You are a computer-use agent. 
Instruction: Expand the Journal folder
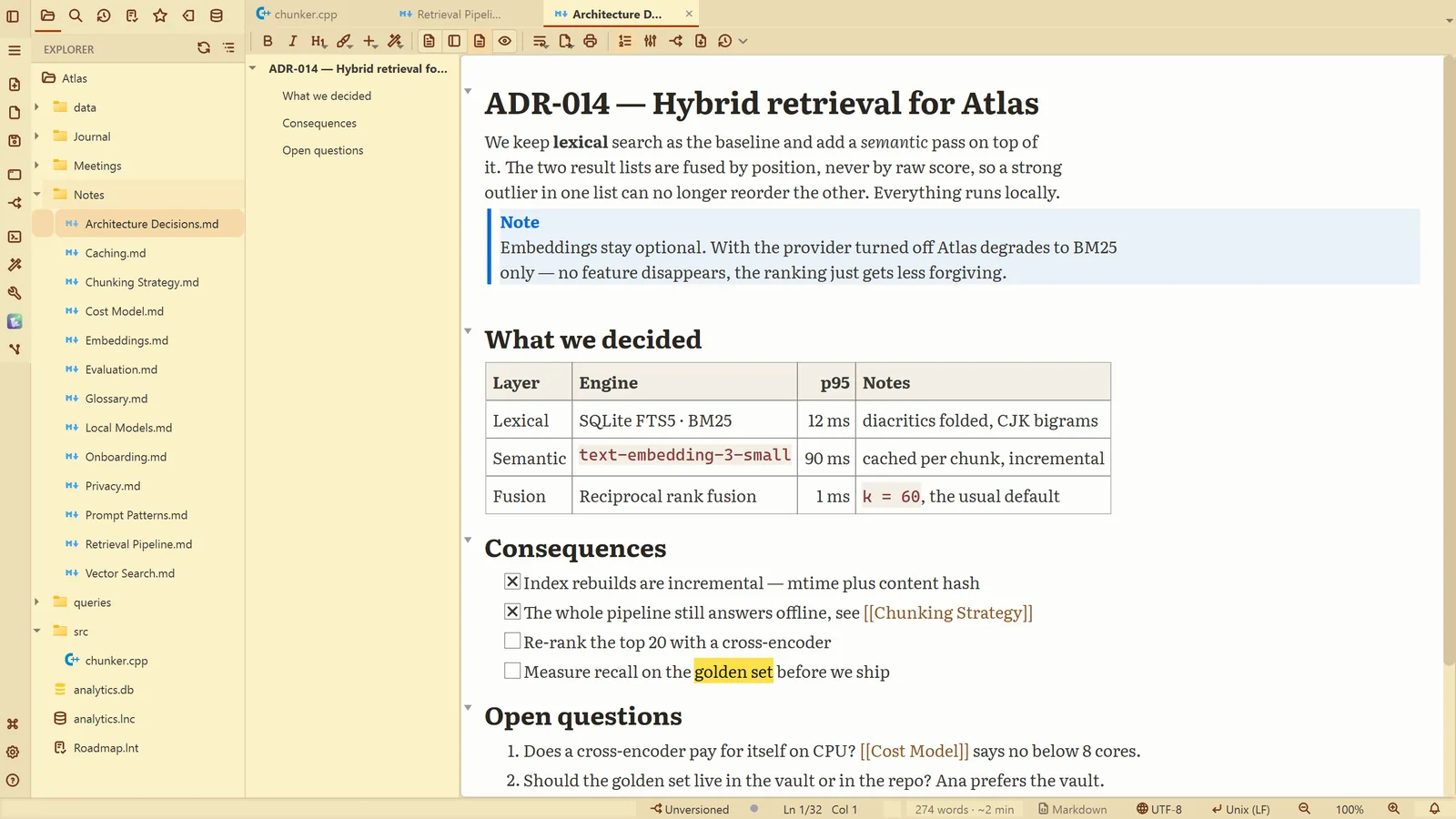pyautogui.click(x=36, y=136)
